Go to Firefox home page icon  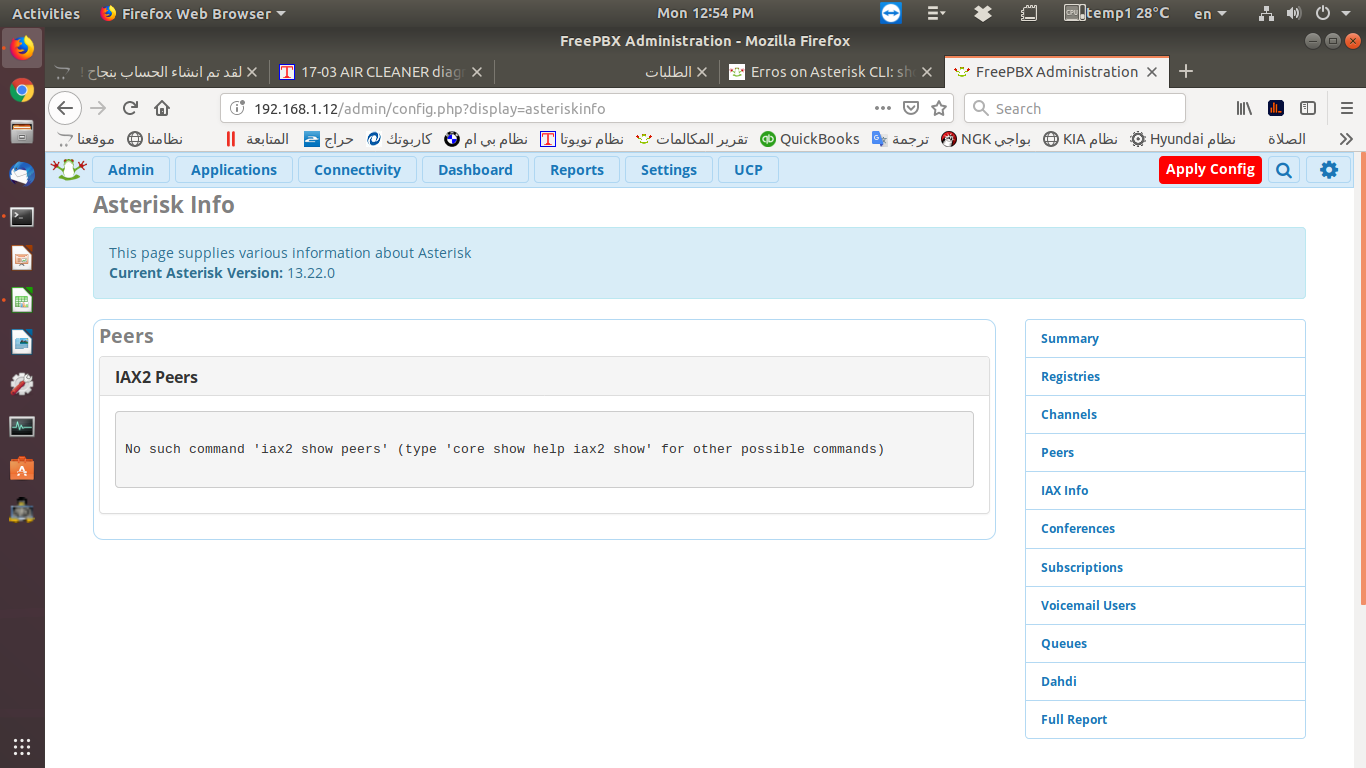click(162, 108)
